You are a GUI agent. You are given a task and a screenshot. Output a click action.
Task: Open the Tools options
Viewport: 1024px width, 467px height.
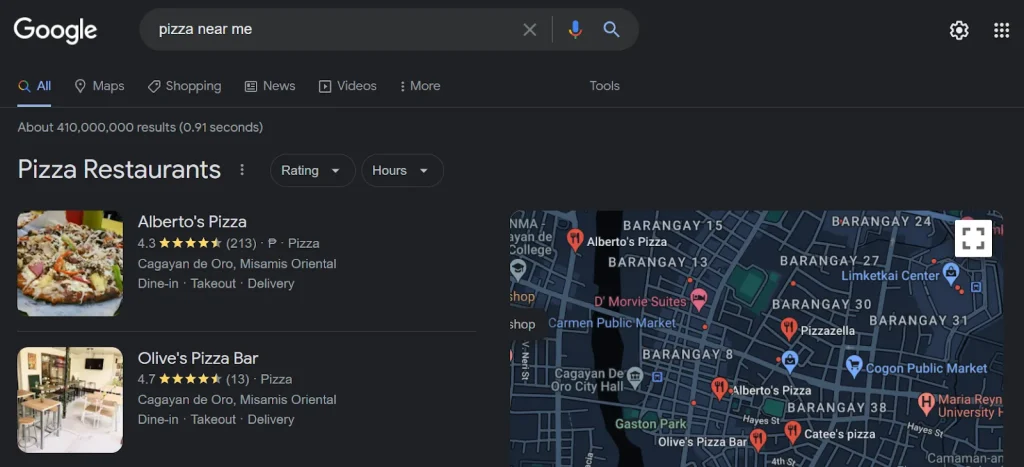click(x=604, y=86)
